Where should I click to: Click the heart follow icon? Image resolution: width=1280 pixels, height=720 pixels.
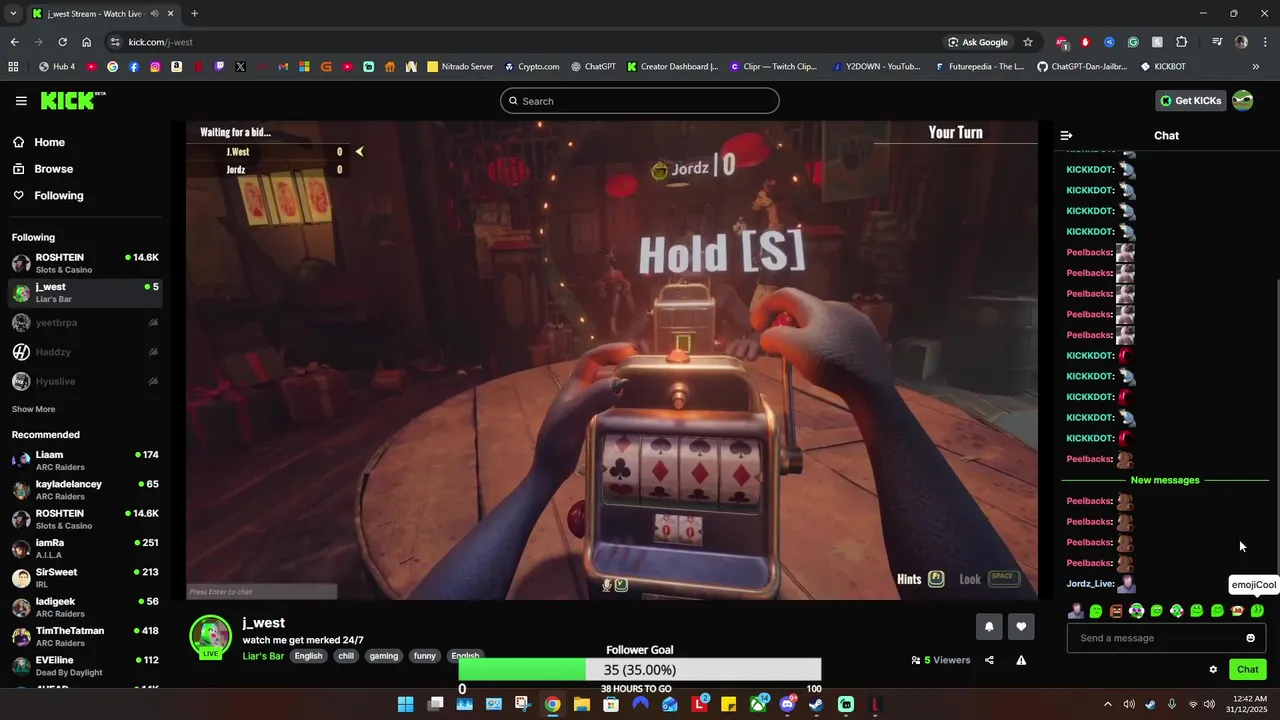click(1021, 627)
